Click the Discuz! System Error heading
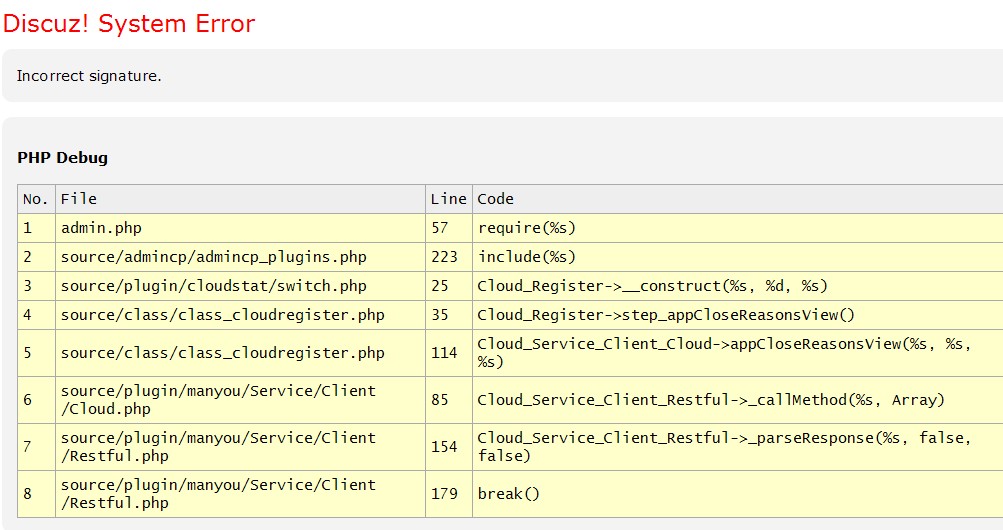The image size is (1003, 530). point(129,24)
